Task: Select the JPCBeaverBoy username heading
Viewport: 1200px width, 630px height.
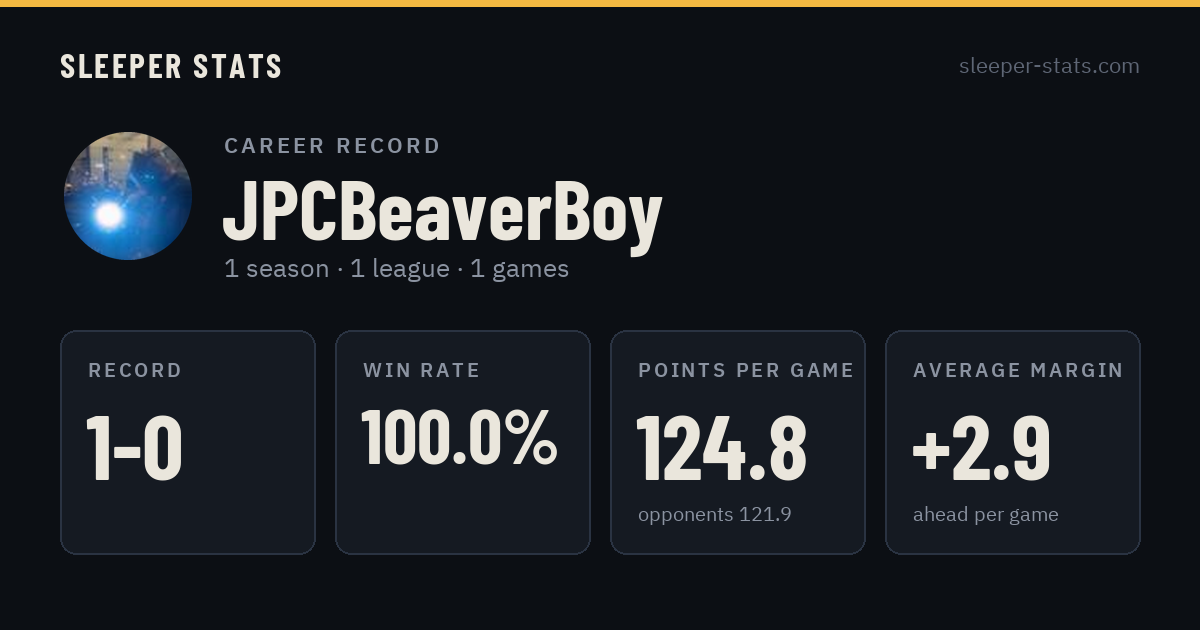Action: (442, 212)
